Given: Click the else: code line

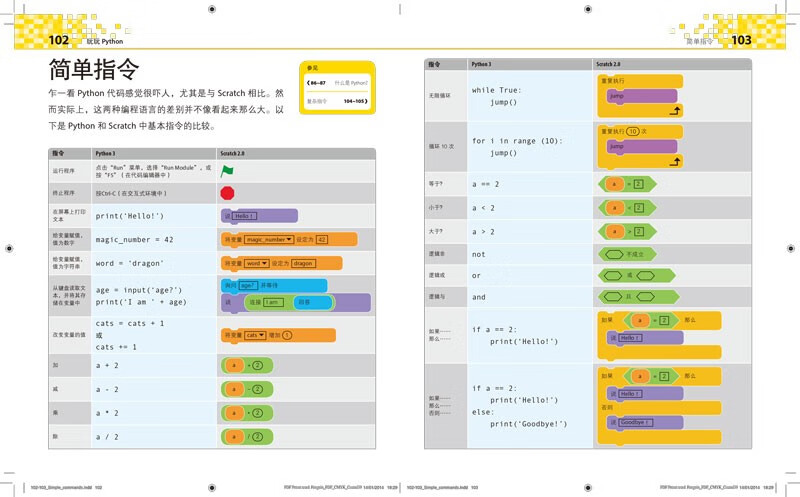Looking at the screenshot, I should click(x=483, y=412).
